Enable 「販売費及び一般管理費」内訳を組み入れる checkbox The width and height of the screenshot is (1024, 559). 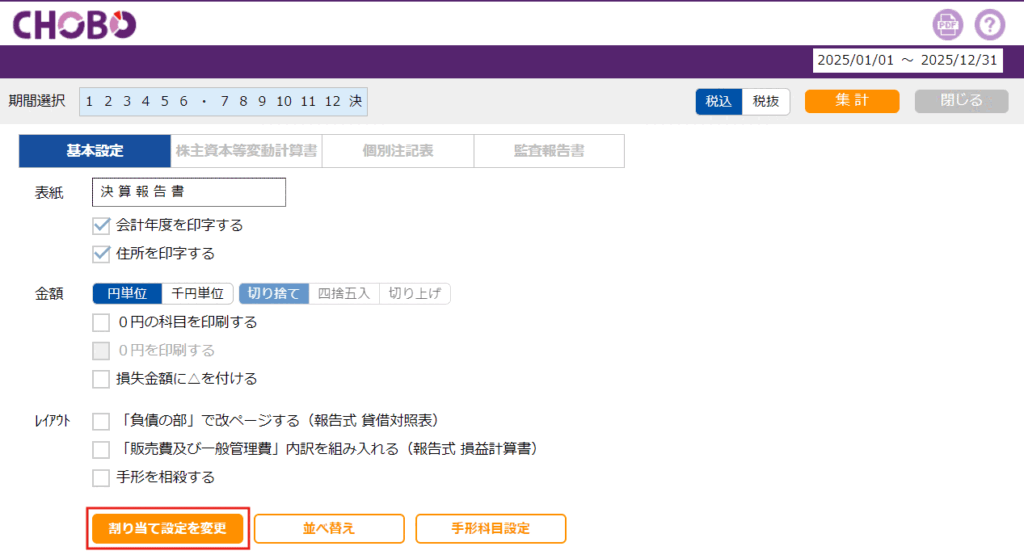(101, 449)
